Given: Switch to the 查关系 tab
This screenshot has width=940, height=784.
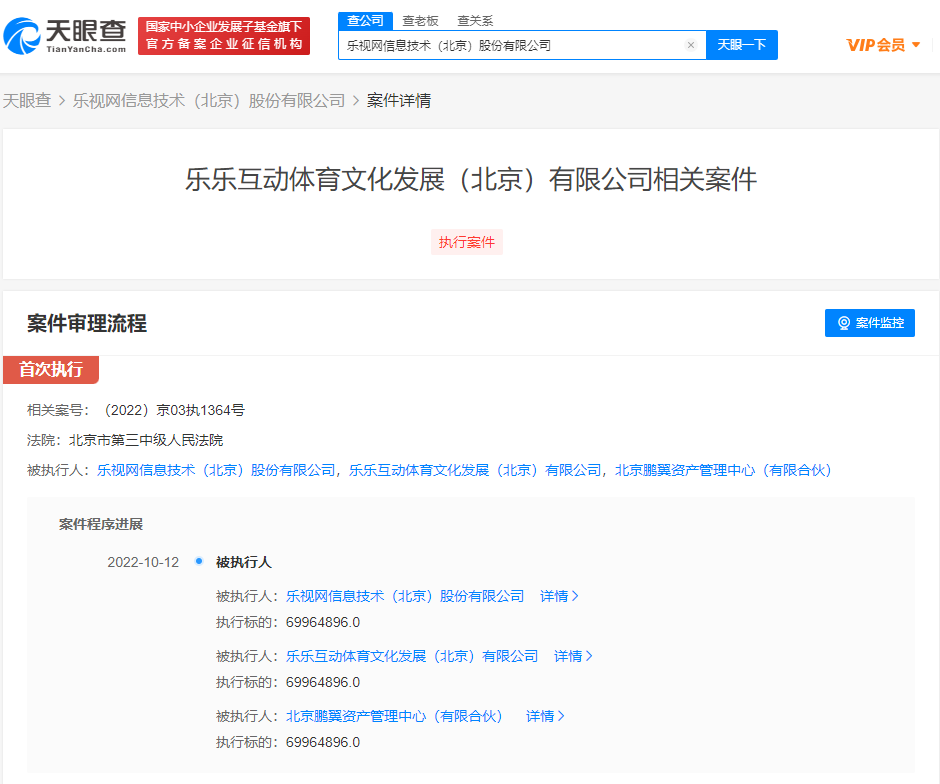Looking at the screenshot, I should pos(475,21).
